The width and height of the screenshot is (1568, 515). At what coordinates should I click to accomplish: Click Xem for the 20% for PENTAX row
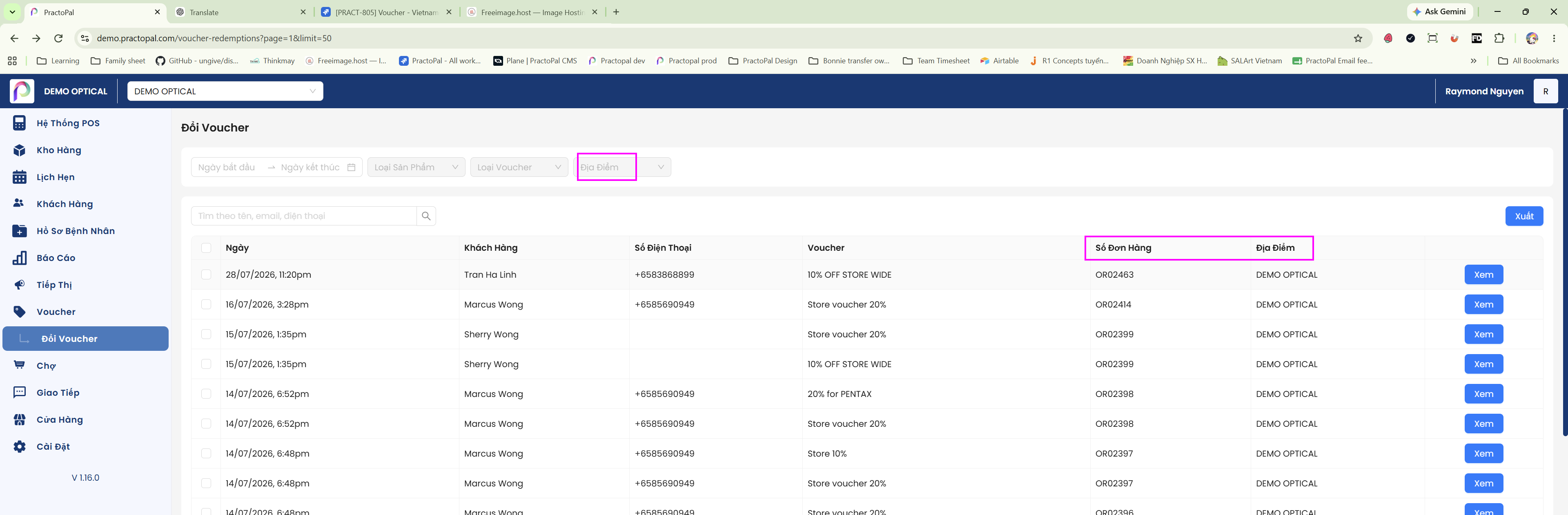coord(1483,394)
